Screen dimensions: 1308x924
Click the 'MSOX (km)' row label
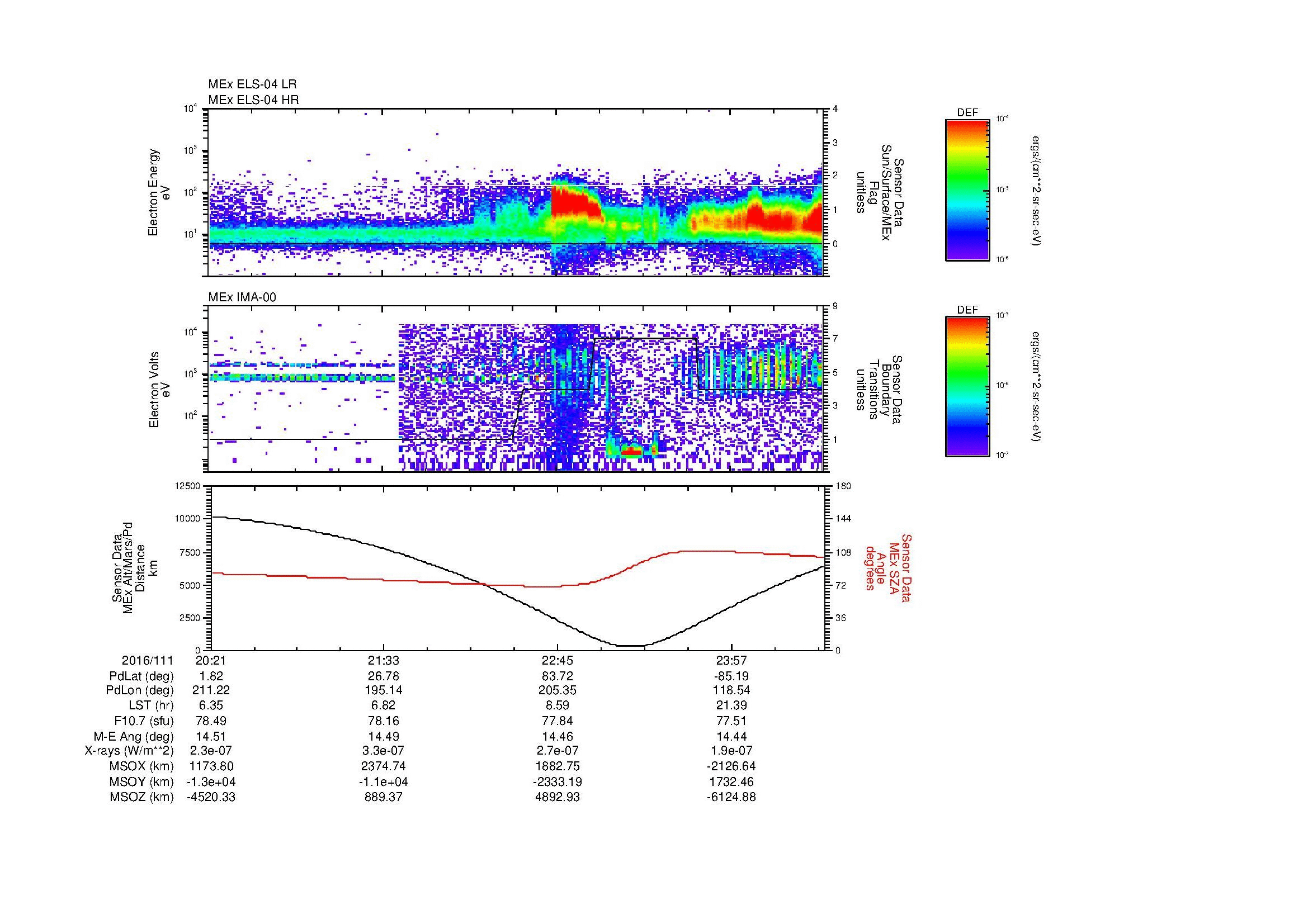(141, 767)
